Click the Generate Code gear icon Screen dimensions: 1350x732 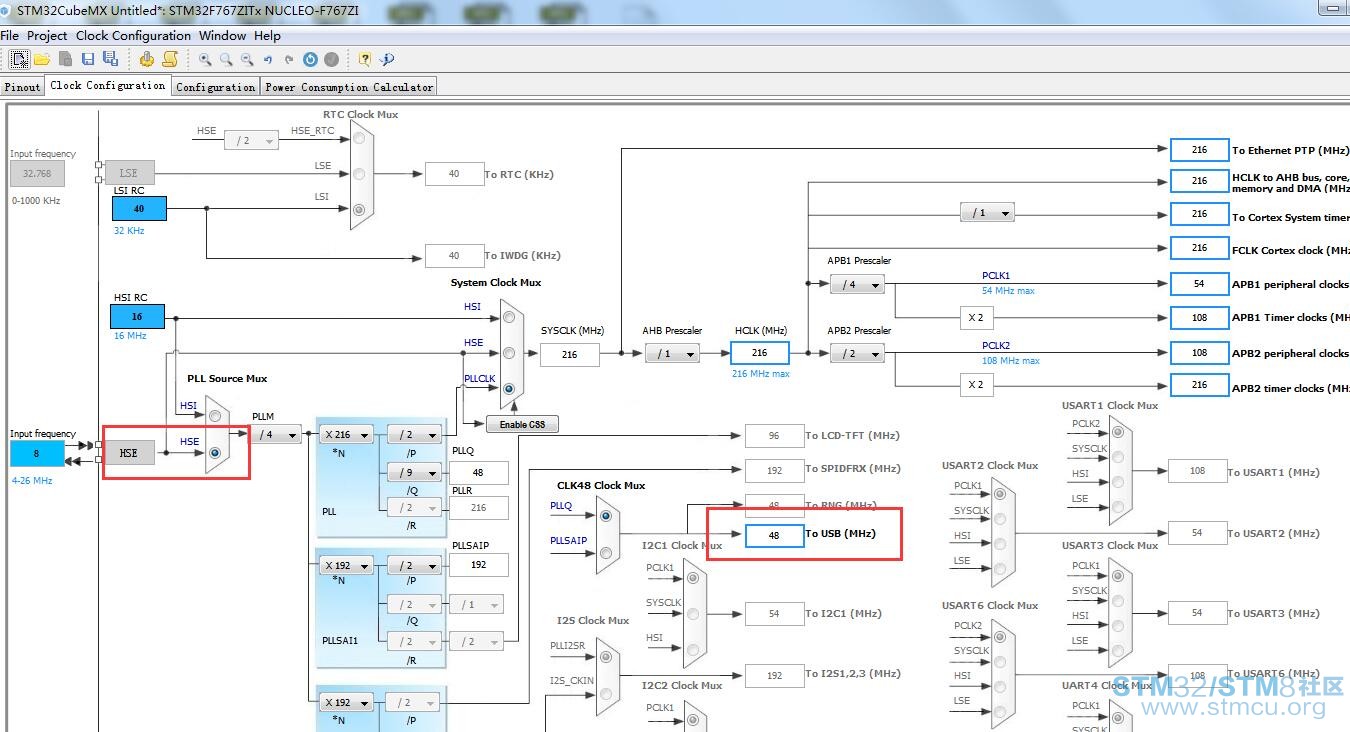coord(147,59)
